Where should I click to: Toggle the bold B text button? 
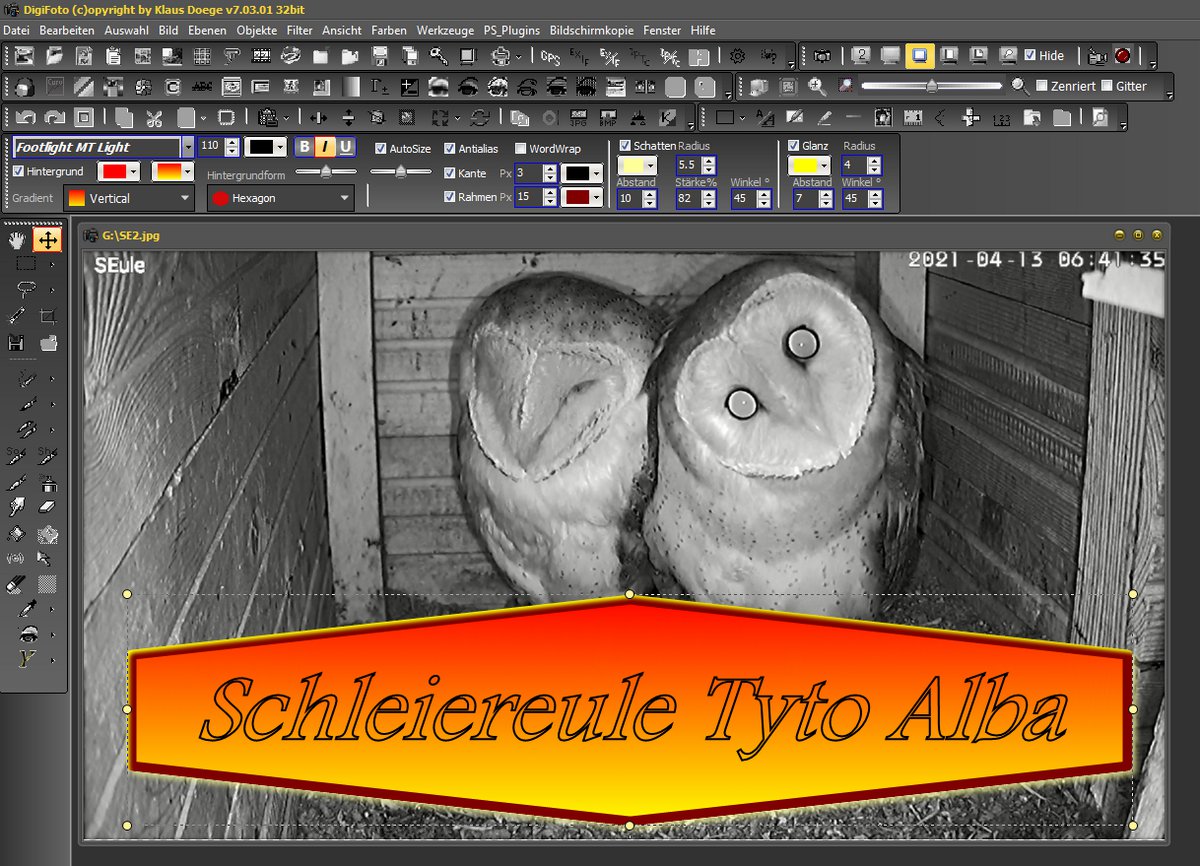[x=305, y=147]
